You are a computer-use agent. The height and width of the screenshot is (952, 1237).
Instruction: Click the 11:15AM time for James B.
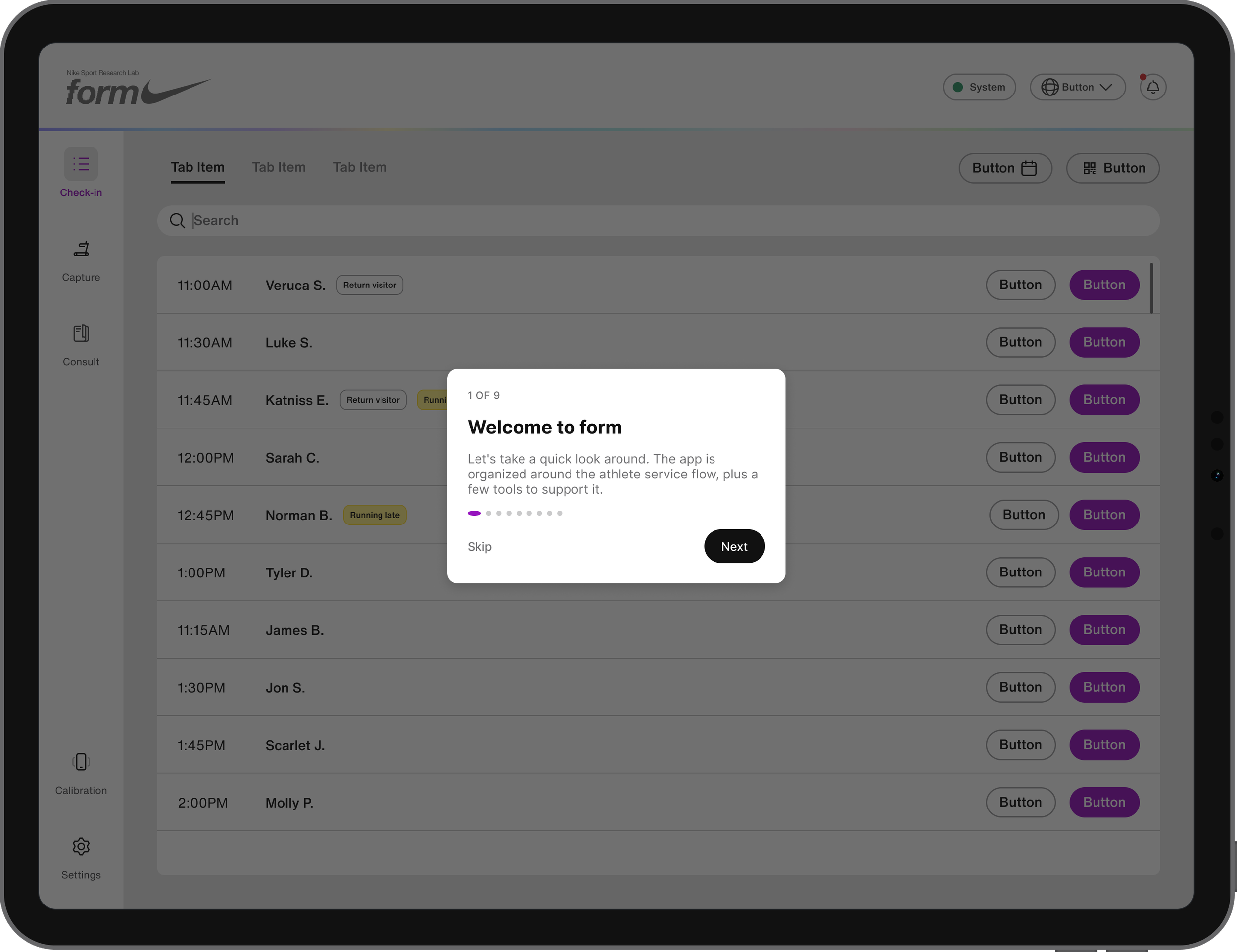click(203, 630)
